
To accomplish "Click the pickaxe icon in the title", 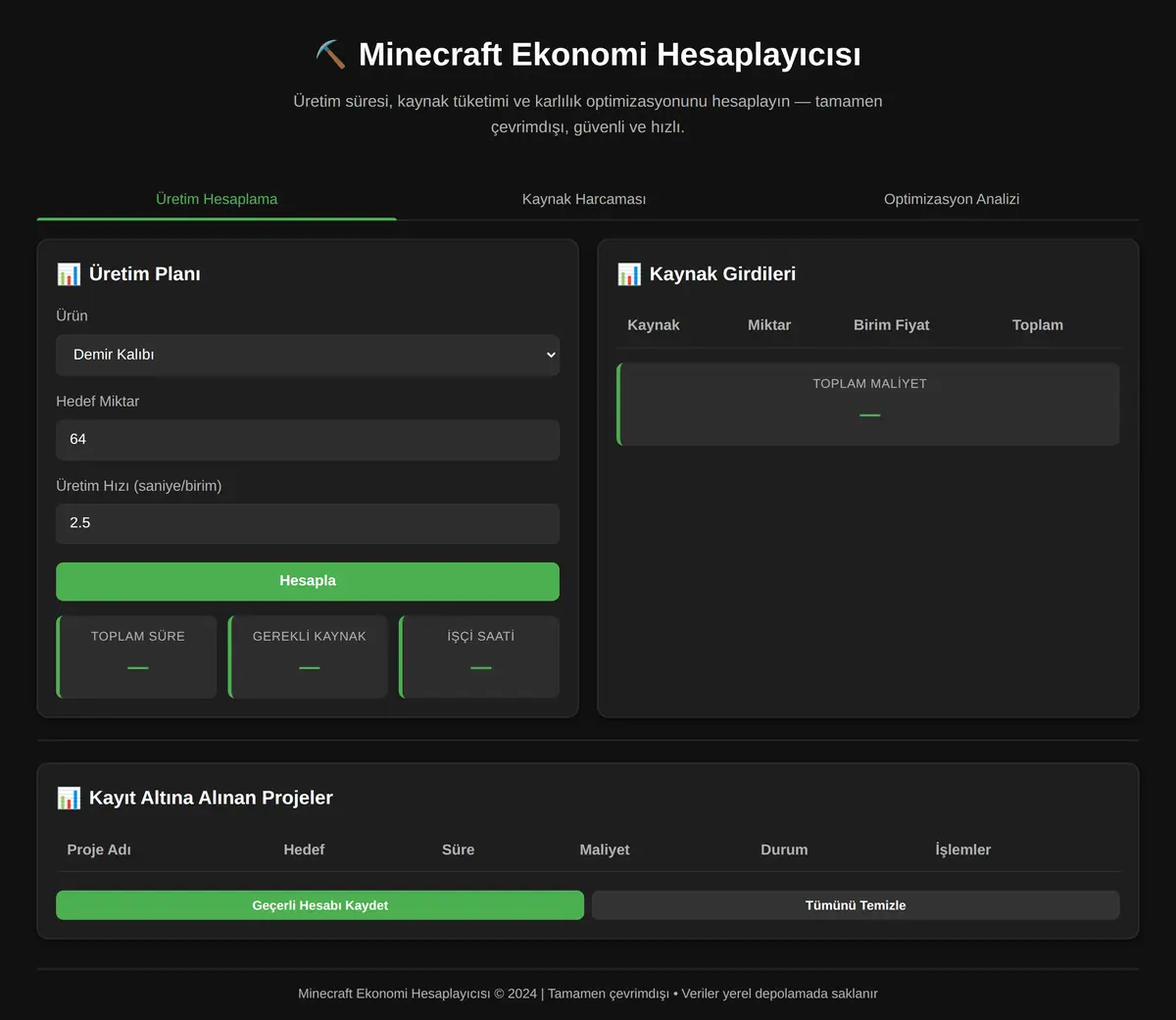I will [330, 55].
